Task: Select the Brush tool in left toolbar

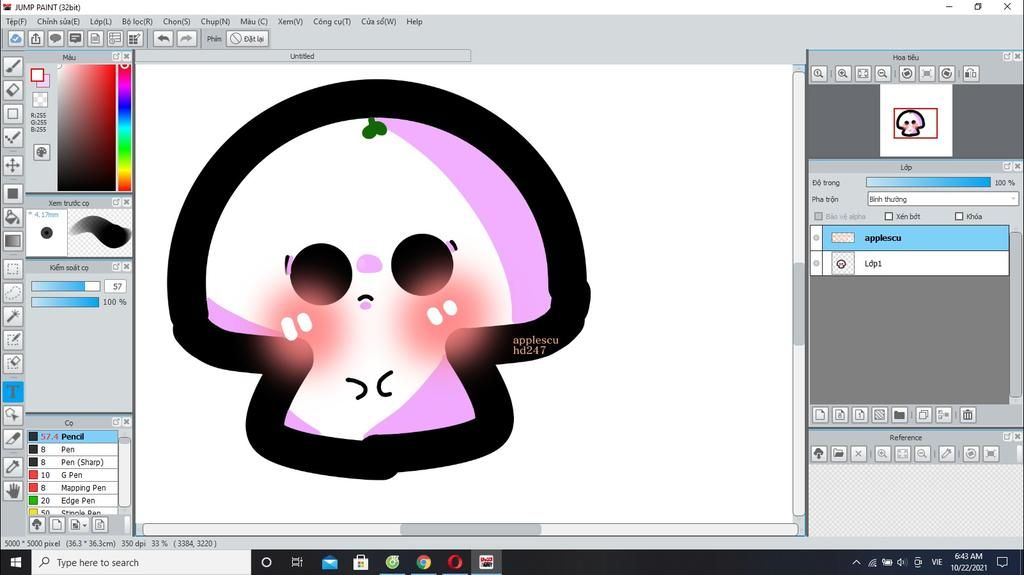Action: [12, 66]
